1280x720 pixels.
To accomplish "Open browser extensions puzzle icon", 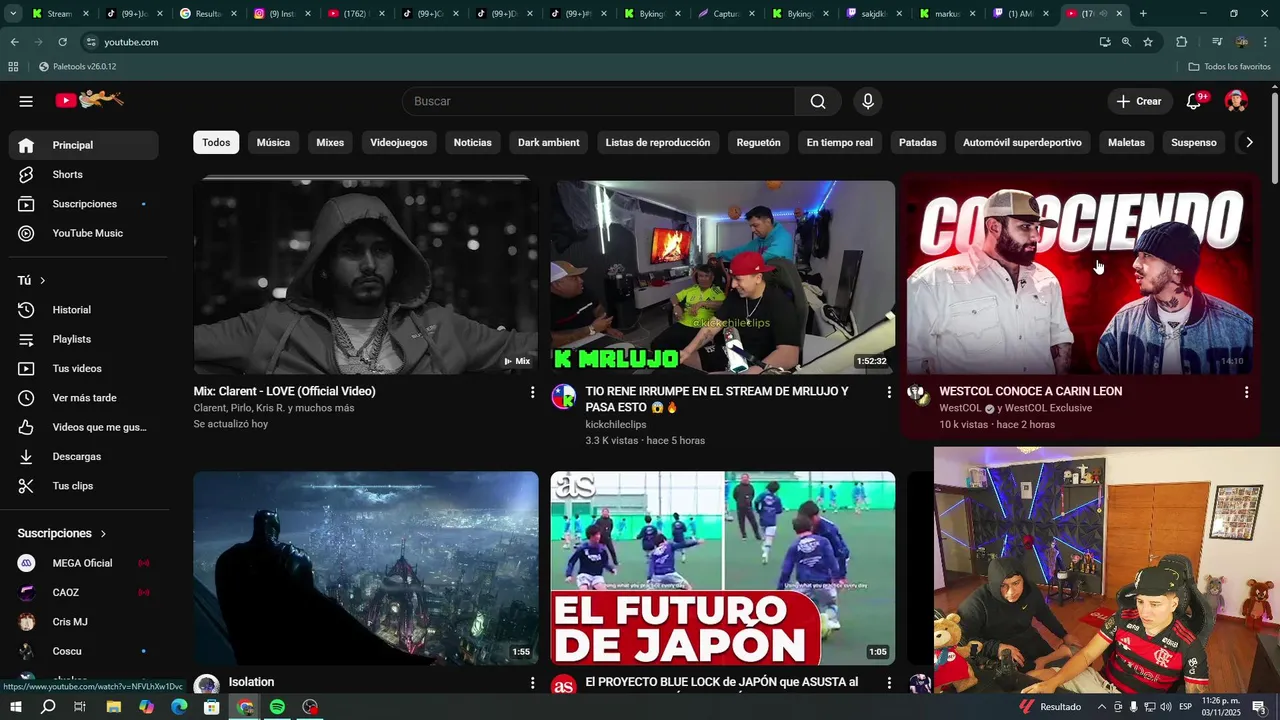I will point(1182,42).
